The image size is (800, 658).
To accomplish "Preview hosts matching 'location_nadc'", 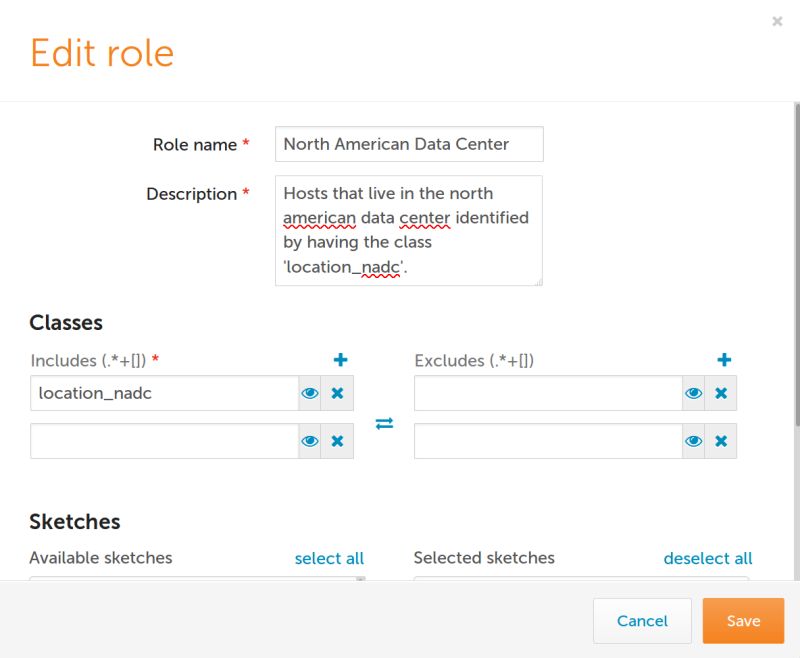I will (x=310, y=393).
